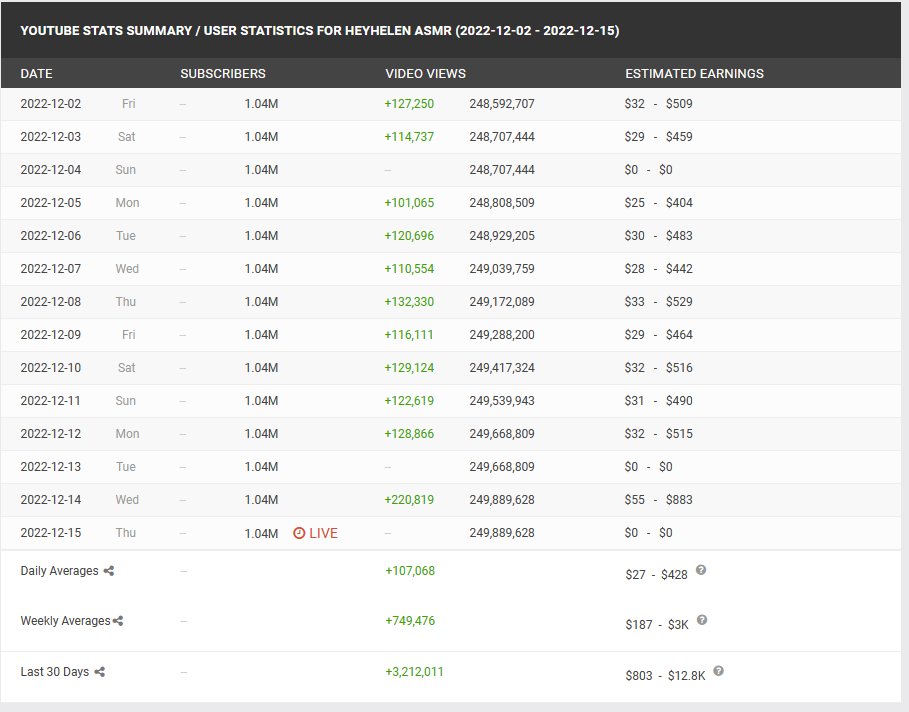Screen dimensions: 909x712
Task: Select the +116,111 video views gain
Action: 409,335
